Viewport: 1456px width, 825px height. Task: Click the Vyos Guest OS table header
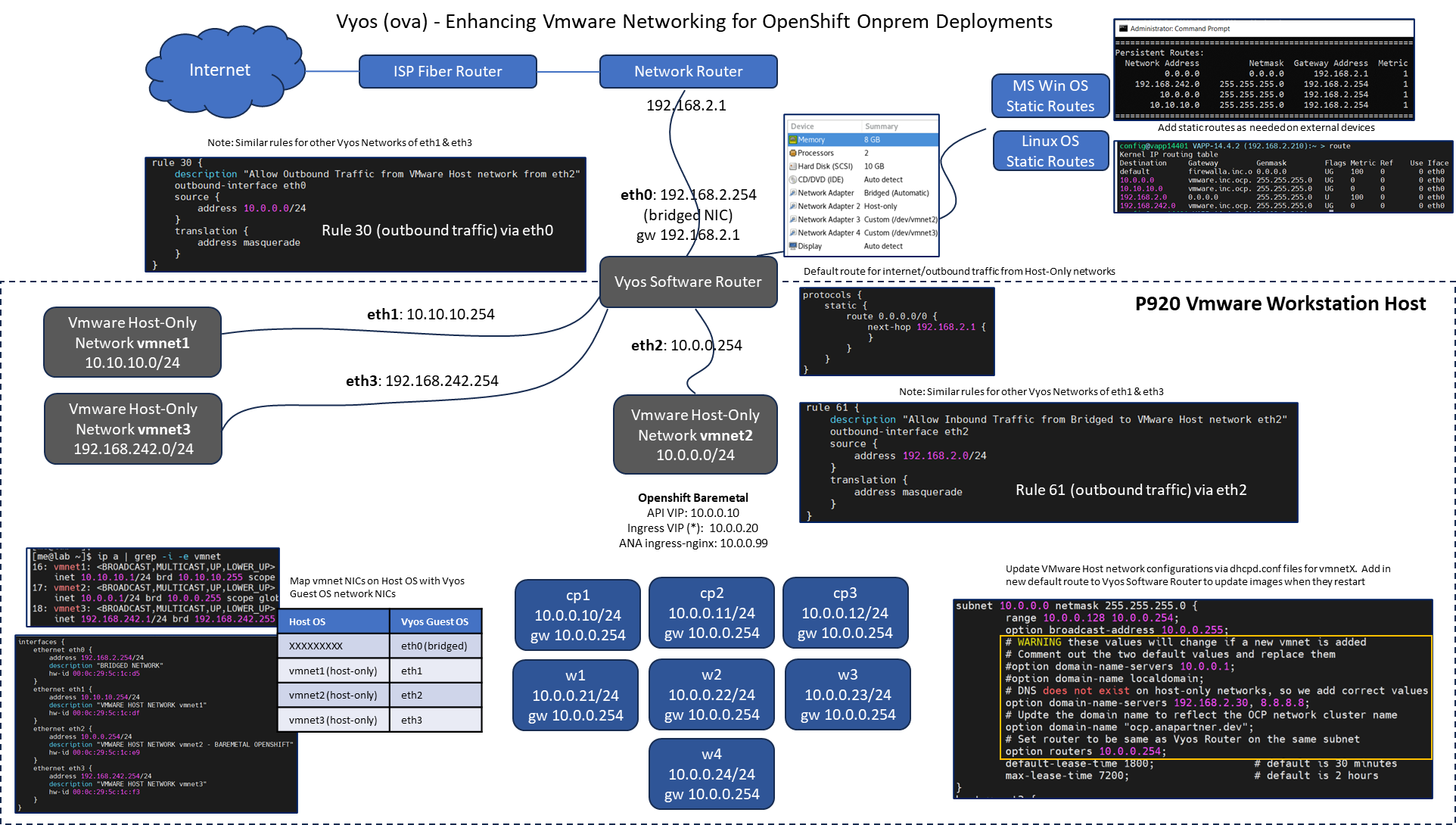pos(434,622)
